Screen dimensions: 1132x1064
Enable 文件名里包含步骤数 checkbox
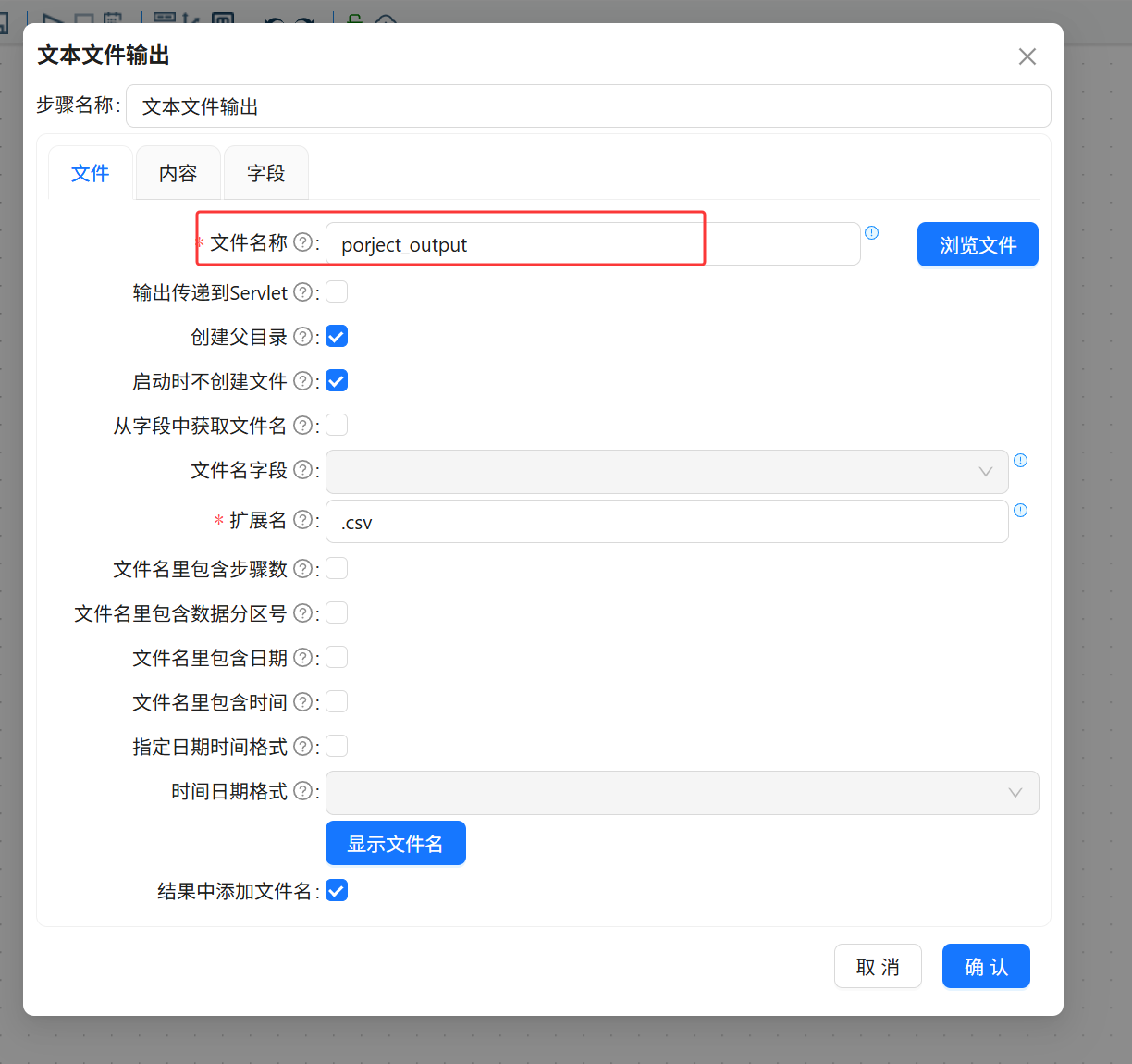point(337,568)
